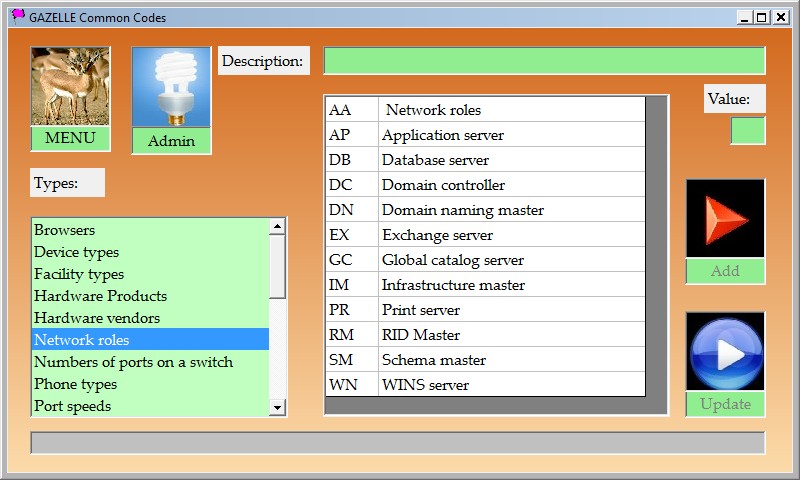Click the gazelle MENU image
The image size is (800, 480).
click(70, 86)
